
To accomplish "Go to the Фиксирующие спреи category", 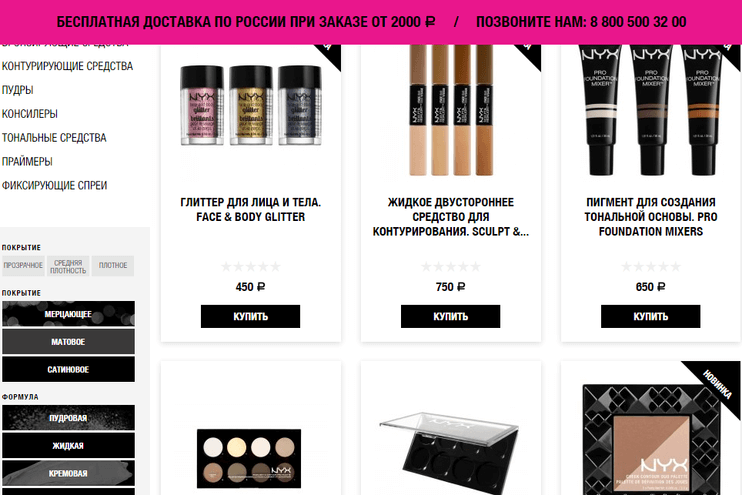I will [54, 186].
